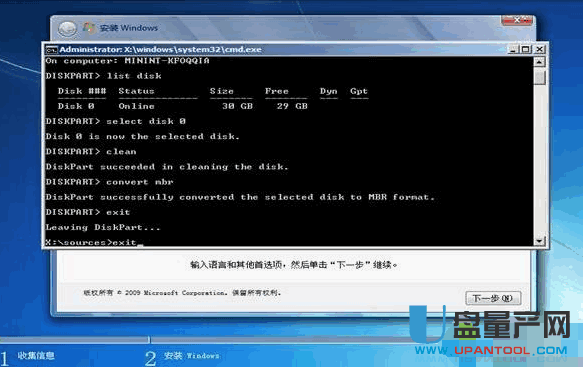Click 'Disk 0' entry in disk table
583x367 pixels.
coord(76,106)
